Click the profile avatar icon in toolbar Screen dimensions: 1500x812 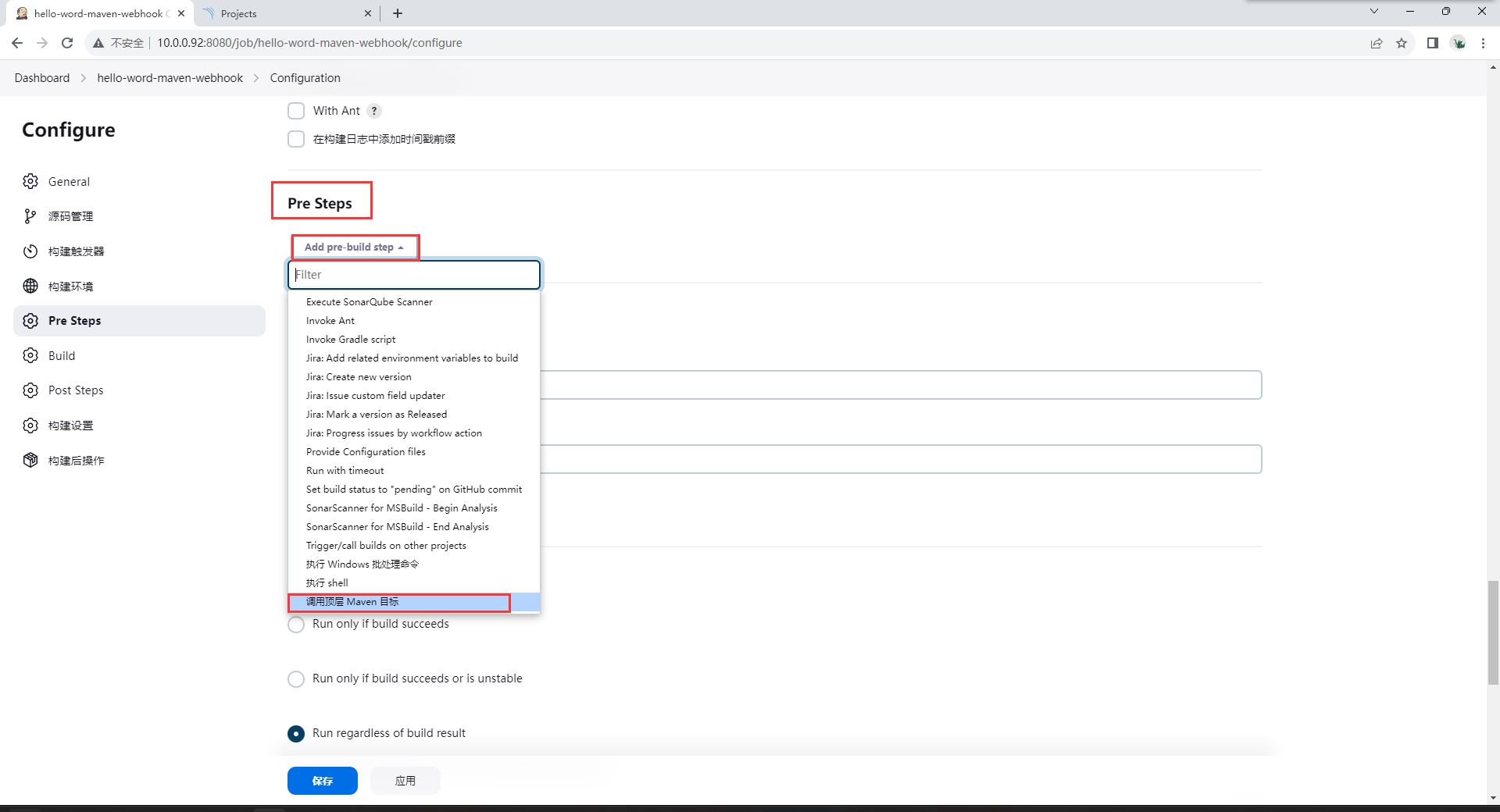pyautogui.click(x=1459, y=43)
